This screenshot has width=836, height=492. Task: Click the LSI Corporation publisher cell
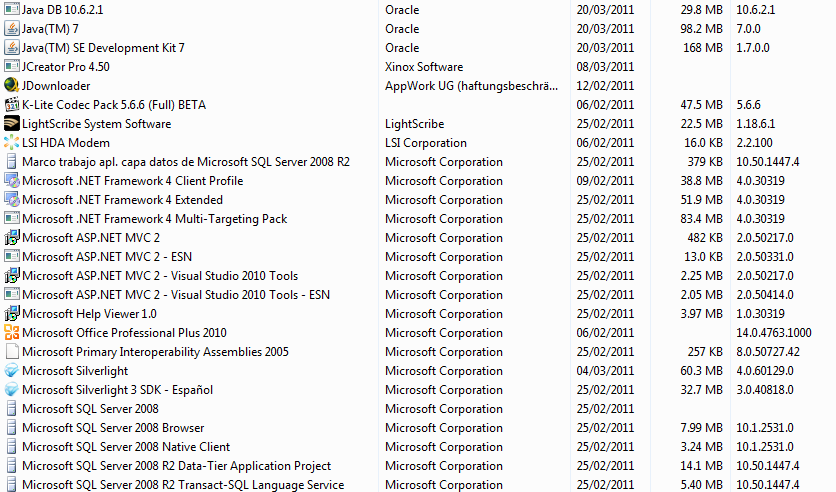pos(425,143)
